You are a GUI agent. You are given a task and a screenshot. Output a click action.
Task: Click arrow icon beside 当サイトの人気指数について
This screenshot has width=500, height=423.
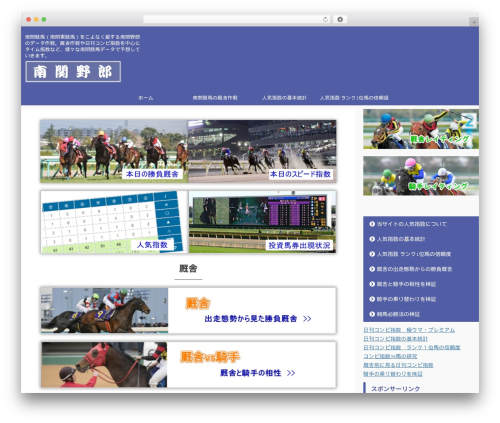pos(372,224)
